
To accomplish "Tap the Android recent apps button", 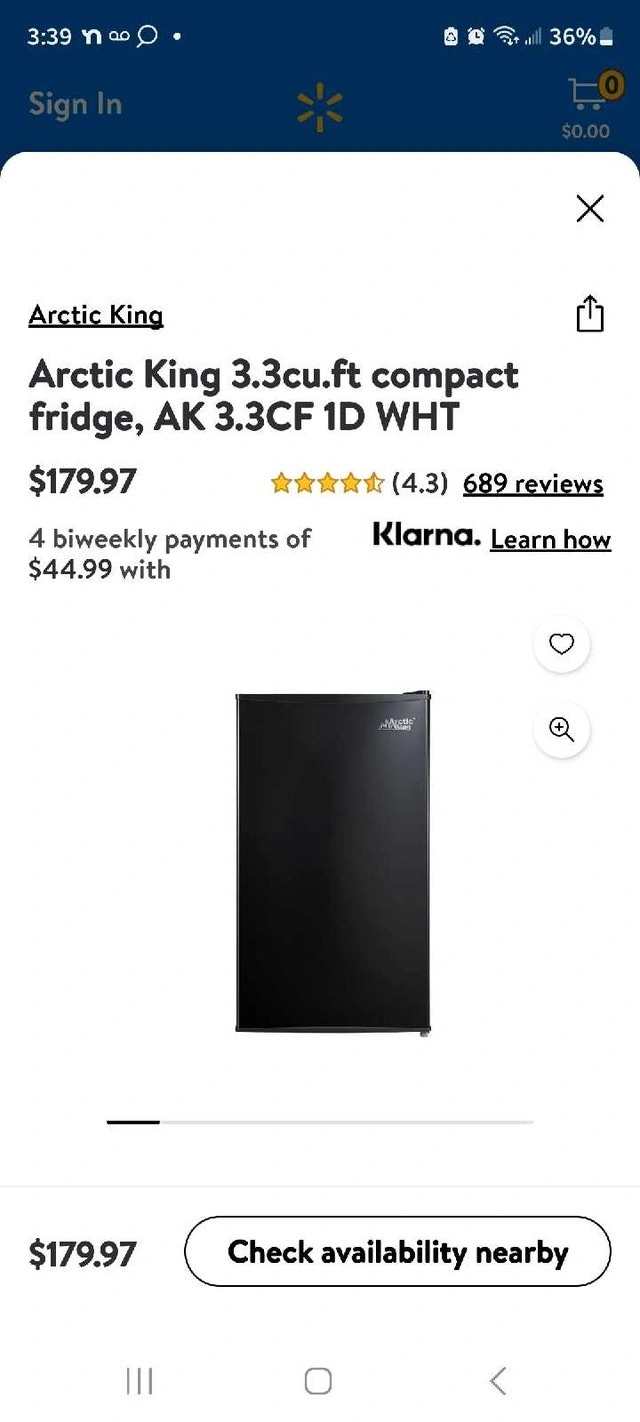I will pyautogui.click(x=140, y=1381).
